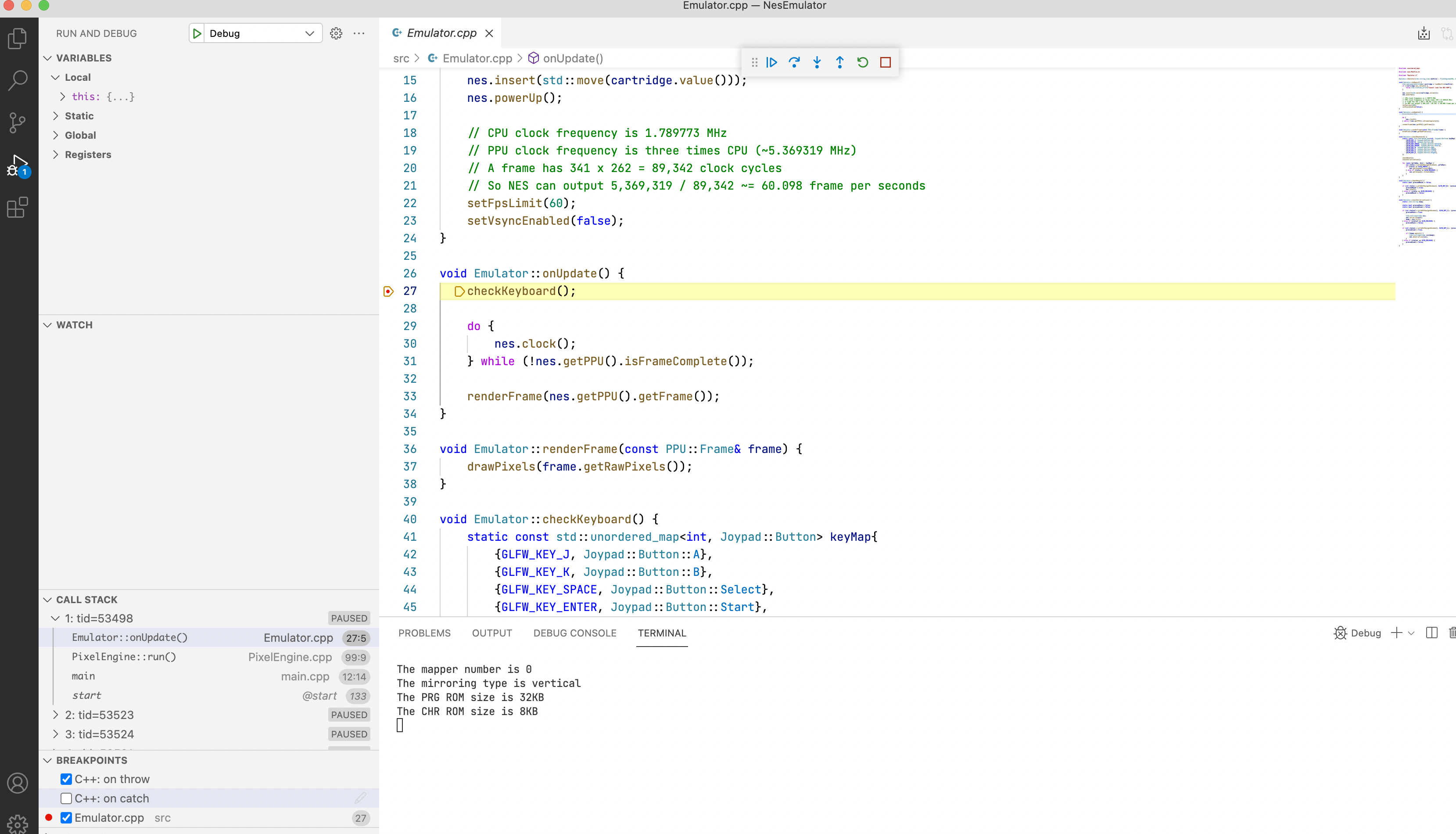Click Step Over in debug toolbar
Screen dimensions: 1456x834
(x=794, y=62)
